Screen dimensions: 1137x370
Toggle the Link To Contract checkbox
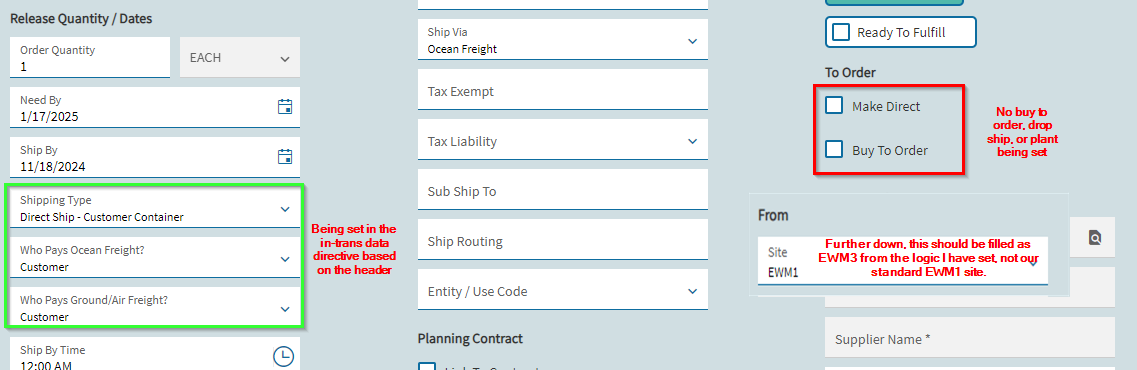[427, 367]
